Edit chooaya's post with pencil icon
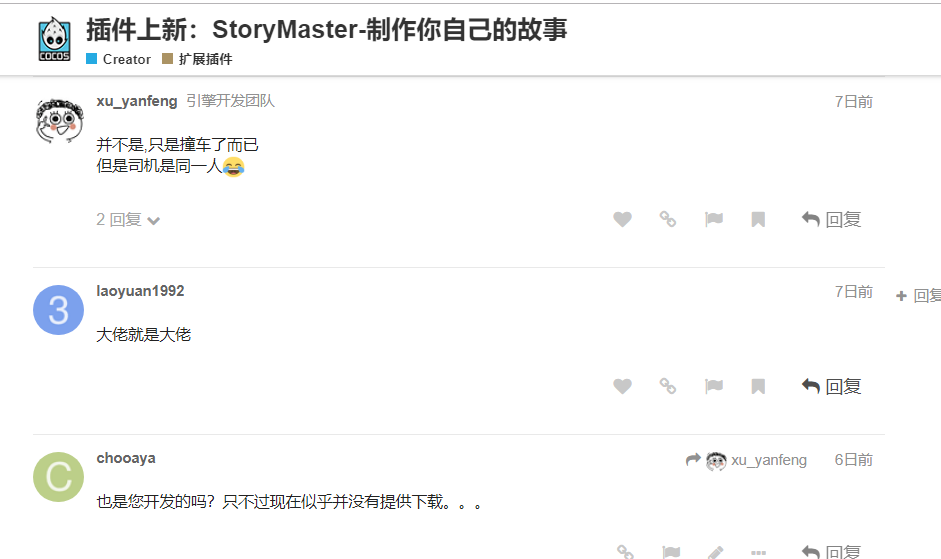The image size is (941, 559). coord(715,552)
